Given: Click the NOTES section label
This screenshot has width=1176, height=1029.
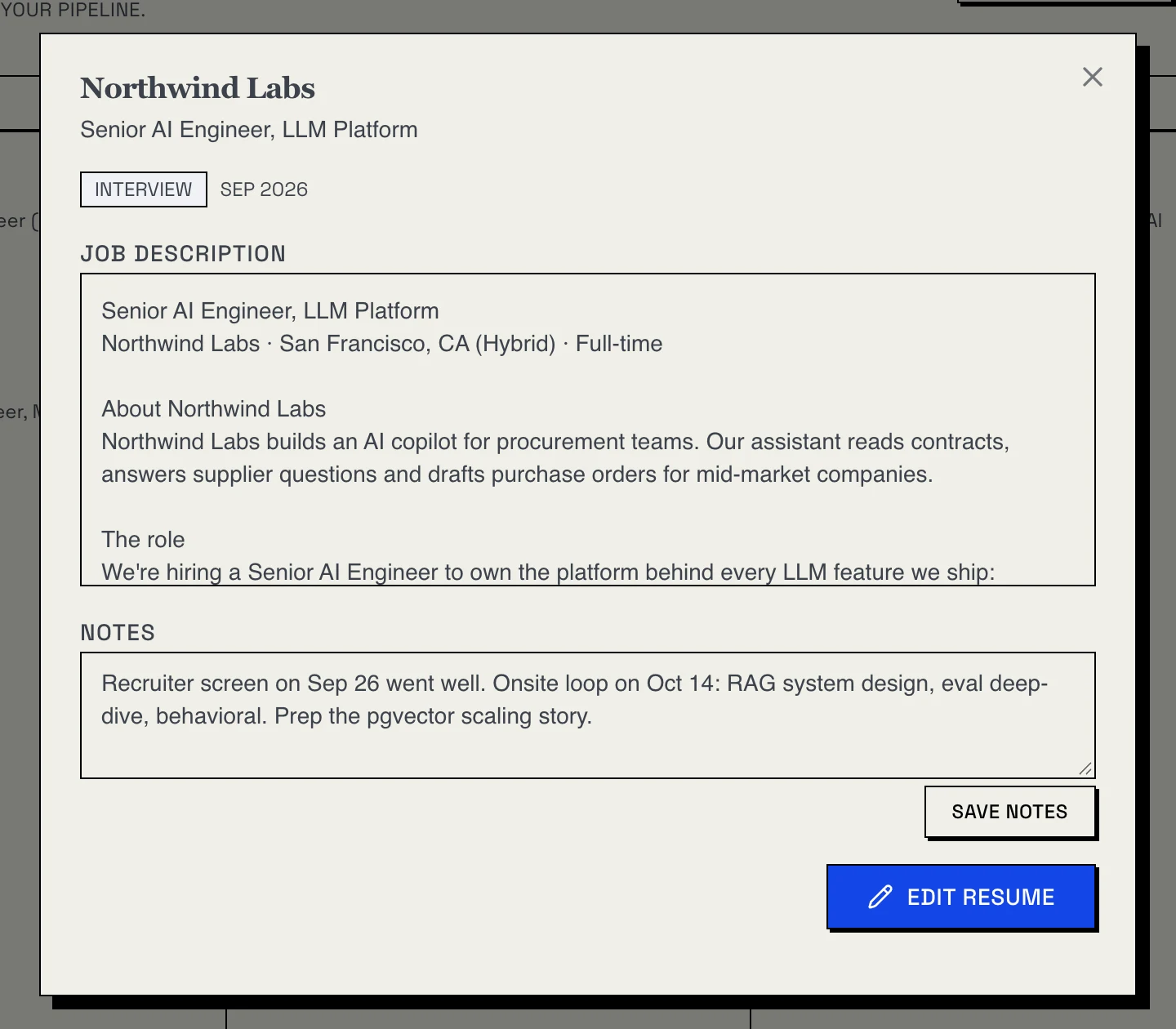Looking at the screenshot, I should coord(118,633).
